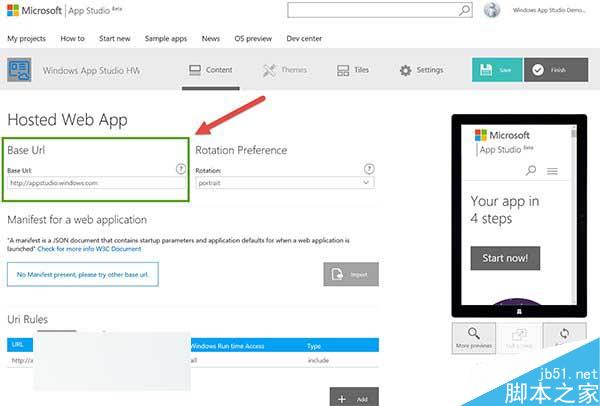Click the 'all' cell in Uri Rules table
The height and width of the screenshot is (406, 600).
click(194, 360)
